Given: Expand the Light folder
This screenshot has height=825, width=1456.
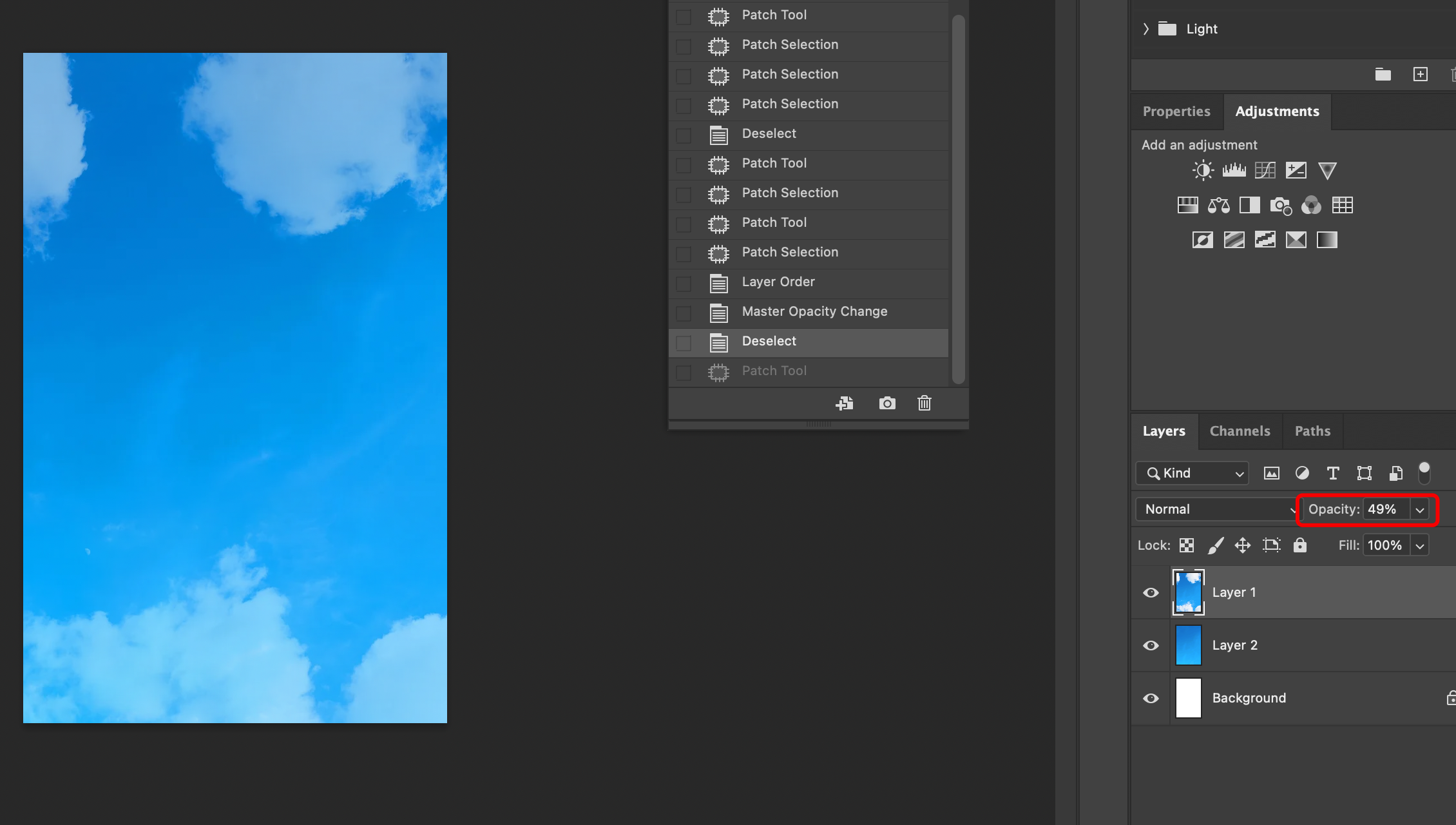Looking at the screenshot, I should tap(1145, 29).
